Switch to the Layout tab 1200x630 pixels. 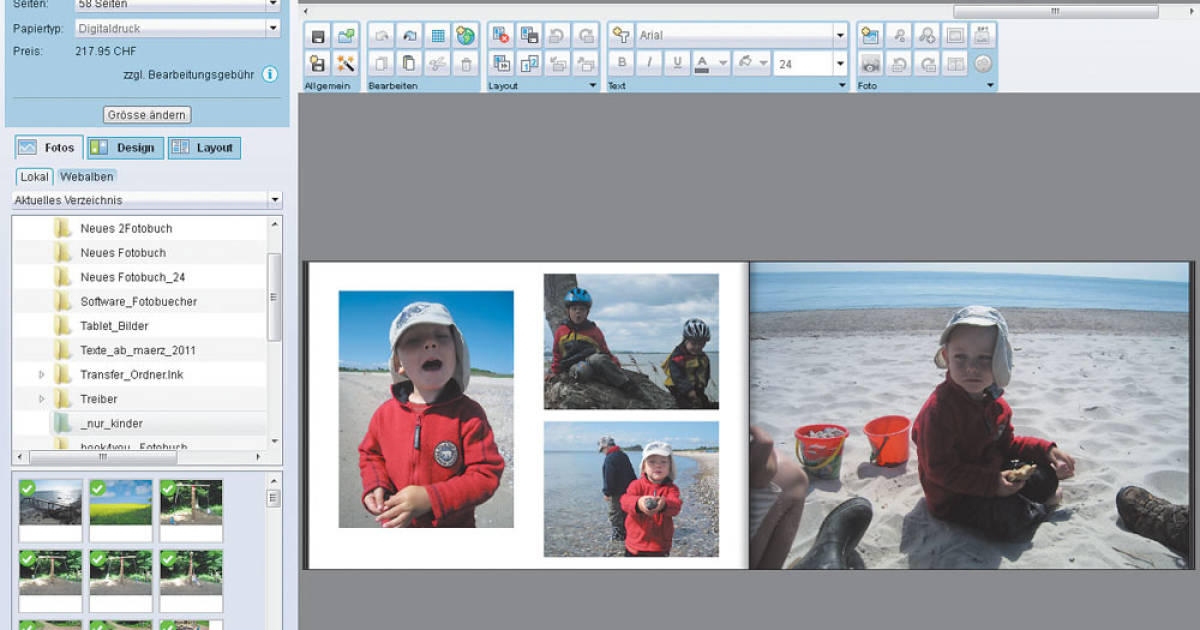pos(205,148)
